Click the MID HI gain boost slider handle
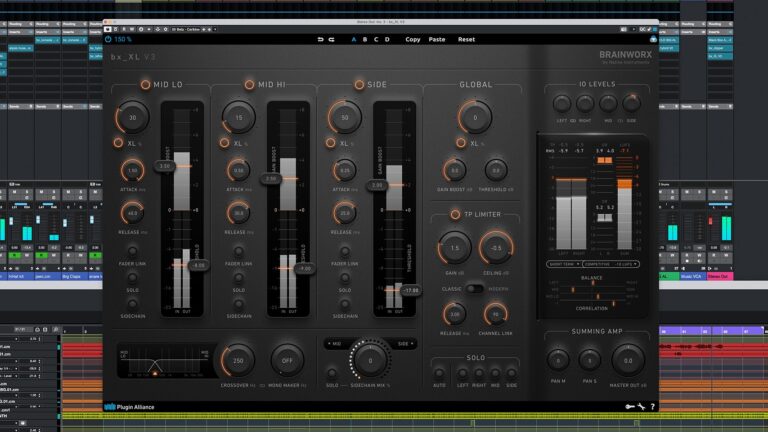Viewport: 768px width, 432px height. [x=271, y=179]
